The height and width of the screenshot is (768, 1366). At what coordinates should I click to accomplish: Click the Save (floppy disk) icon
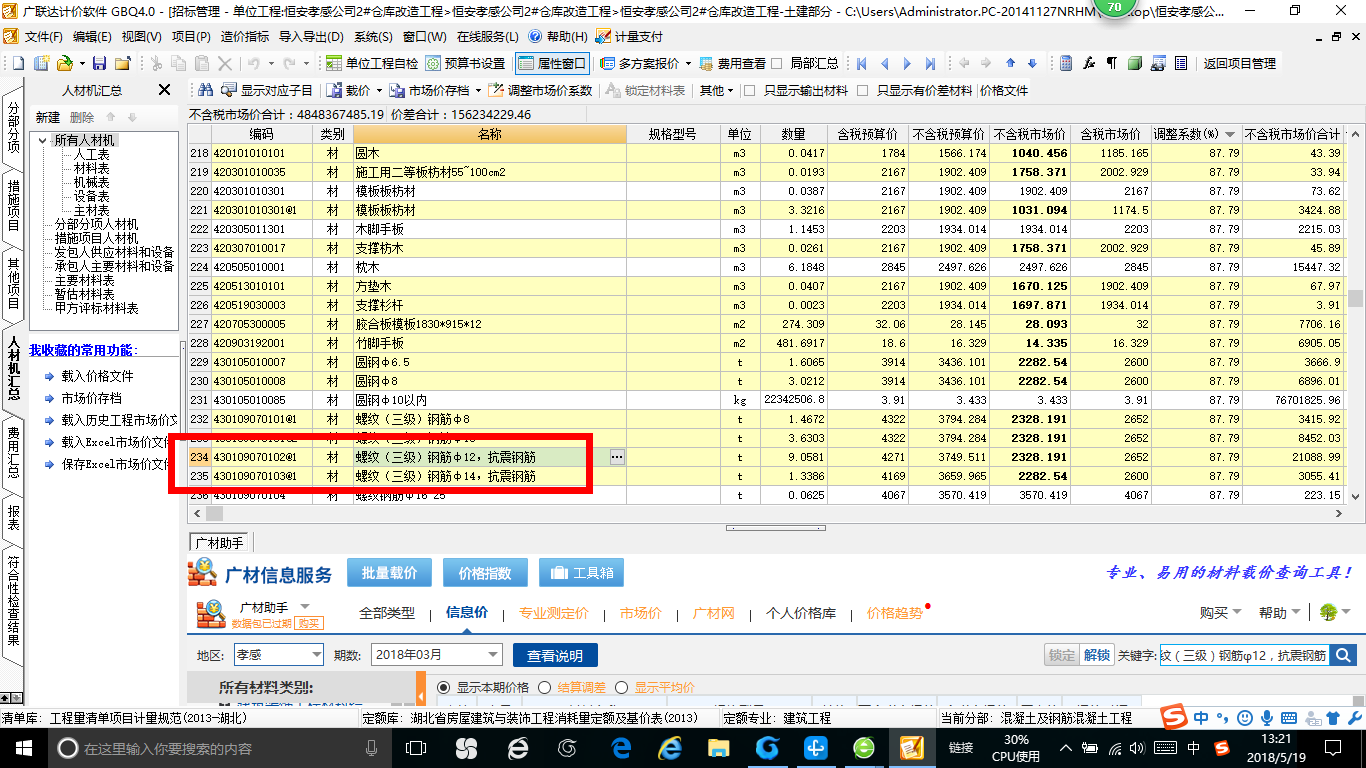pyautogui.click(x=99, y=63)
